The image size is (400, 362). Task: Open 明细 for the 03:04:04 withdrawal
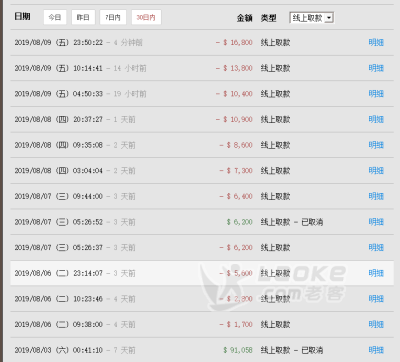376,171
